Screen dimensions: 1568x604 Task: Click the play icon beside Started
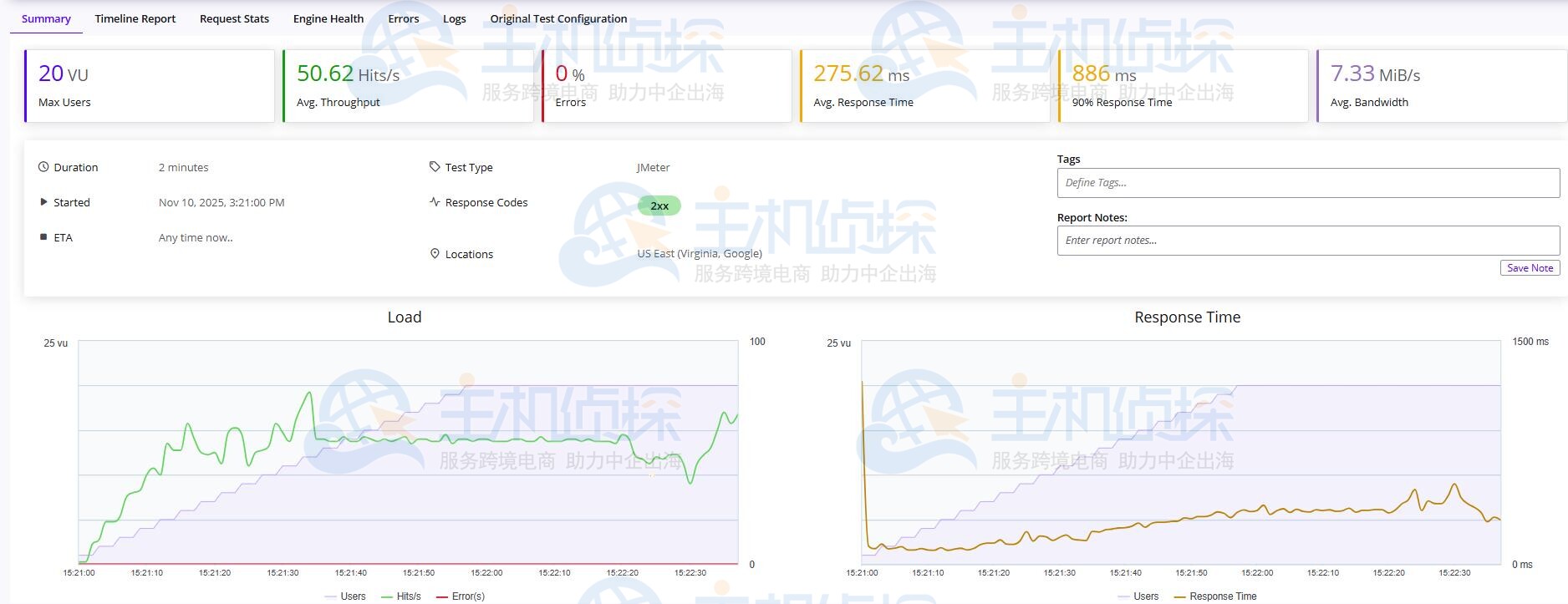pyautogui.click(x=43, y=202)
